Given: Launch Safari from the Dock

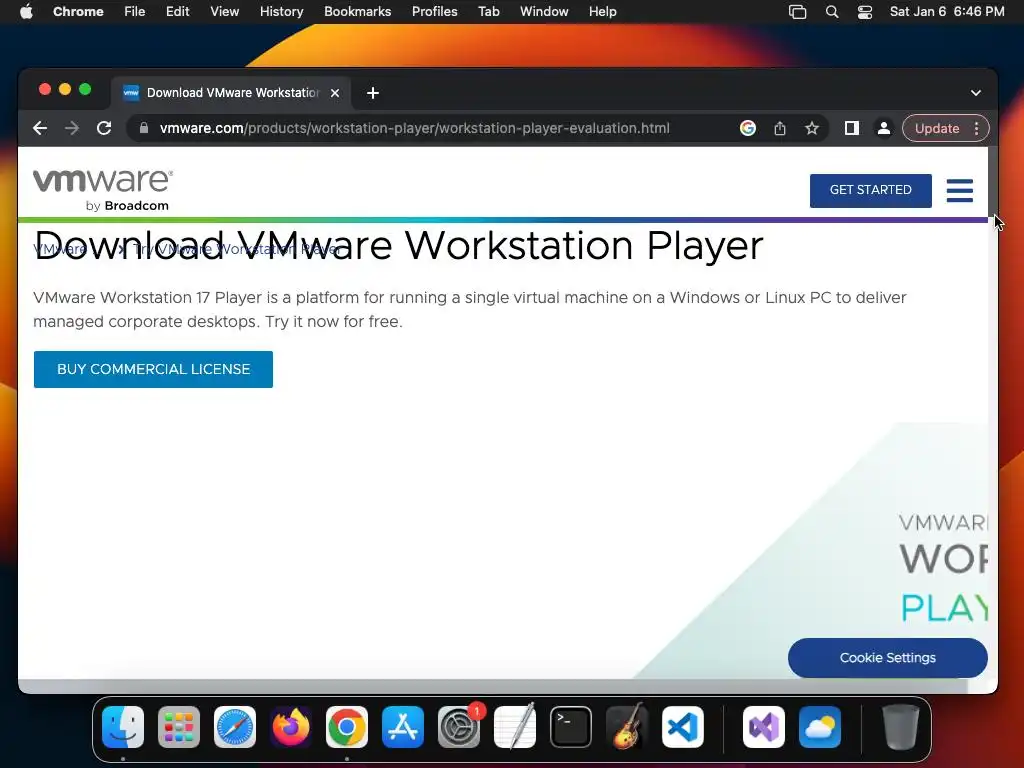Looking at the screenshot, I should 235,727.
